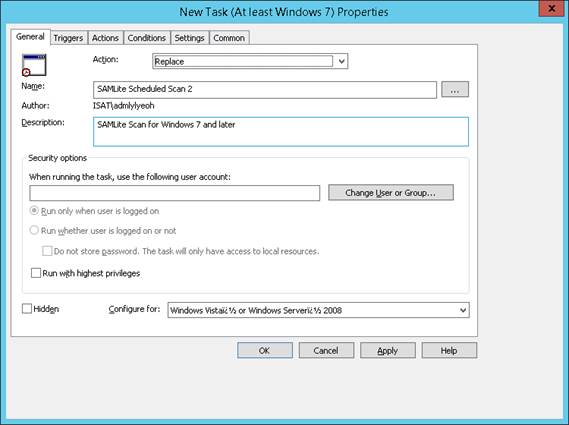Confirm with the OK button

point(265,351)
